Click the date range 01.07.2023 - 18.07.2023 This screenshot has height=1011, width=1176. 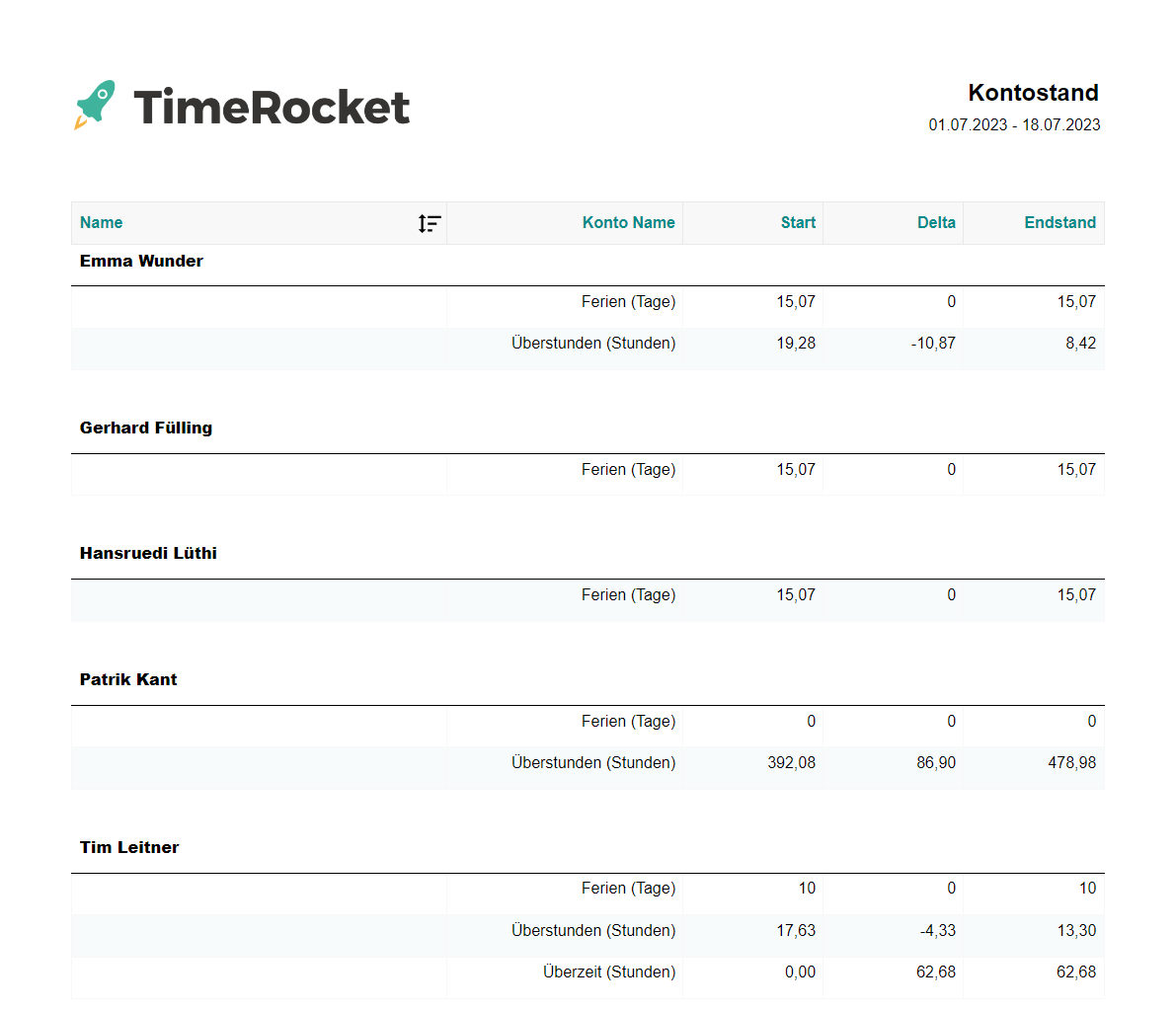1014,125
